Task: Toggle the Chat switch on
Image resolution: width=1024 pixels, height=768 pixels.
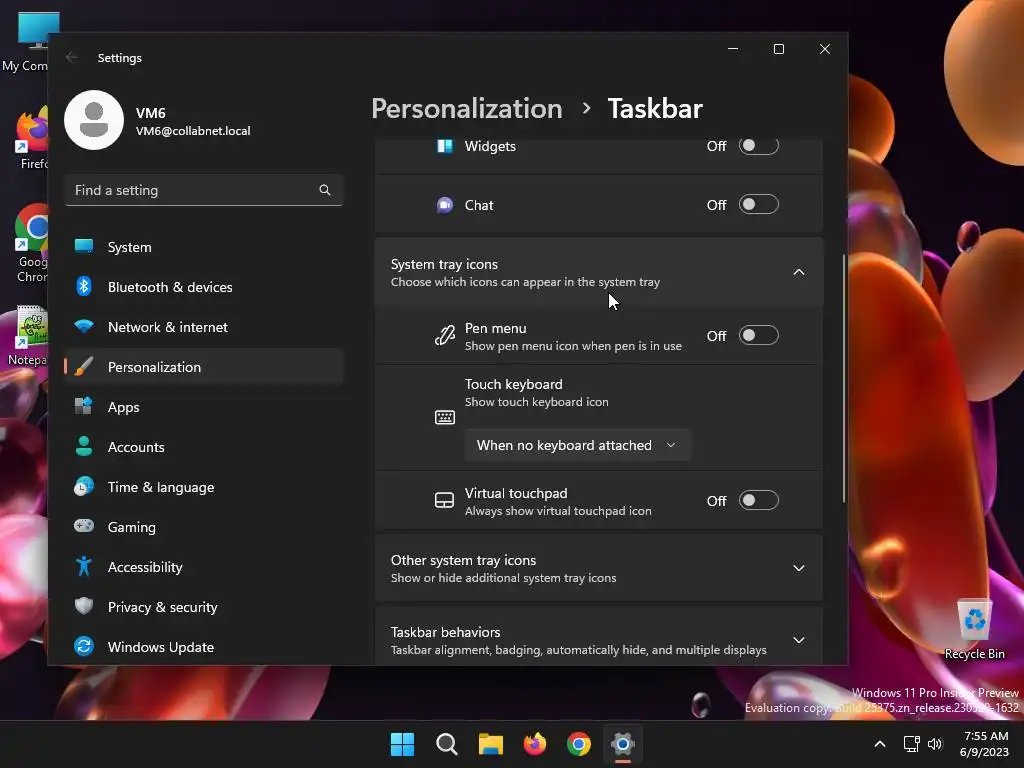Action: tap(758, 204)
